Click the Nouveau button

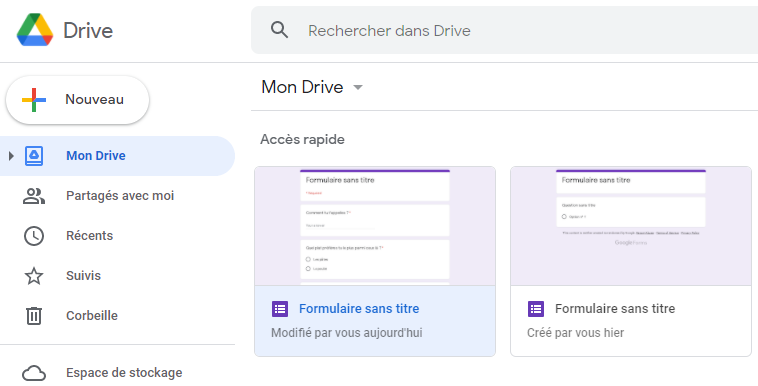(x=77, y=100)
